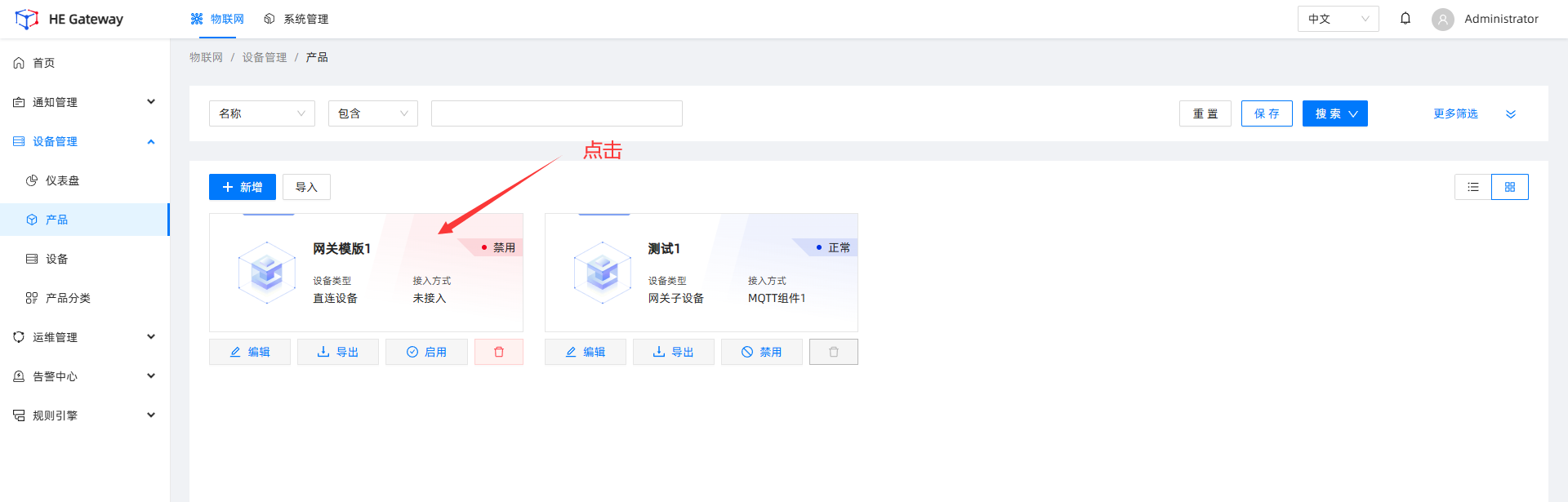The image size is (1568, 502).
Task: Click the 通知管理 icon in sidebar
Action: 19,102
